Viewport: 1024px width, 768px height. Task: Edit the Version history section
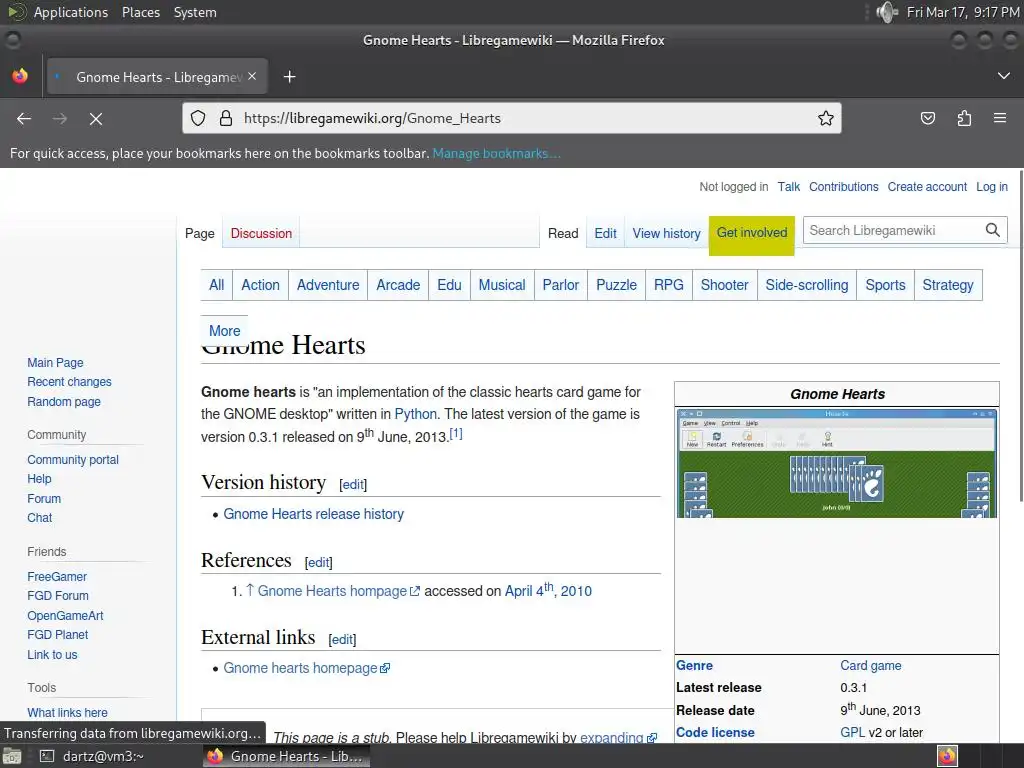coord(353,485)
